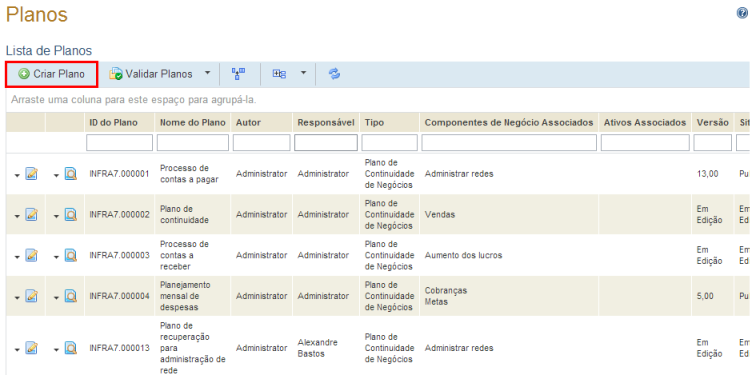Expand view options arrow for INFRA7.000001

[56, 175]
